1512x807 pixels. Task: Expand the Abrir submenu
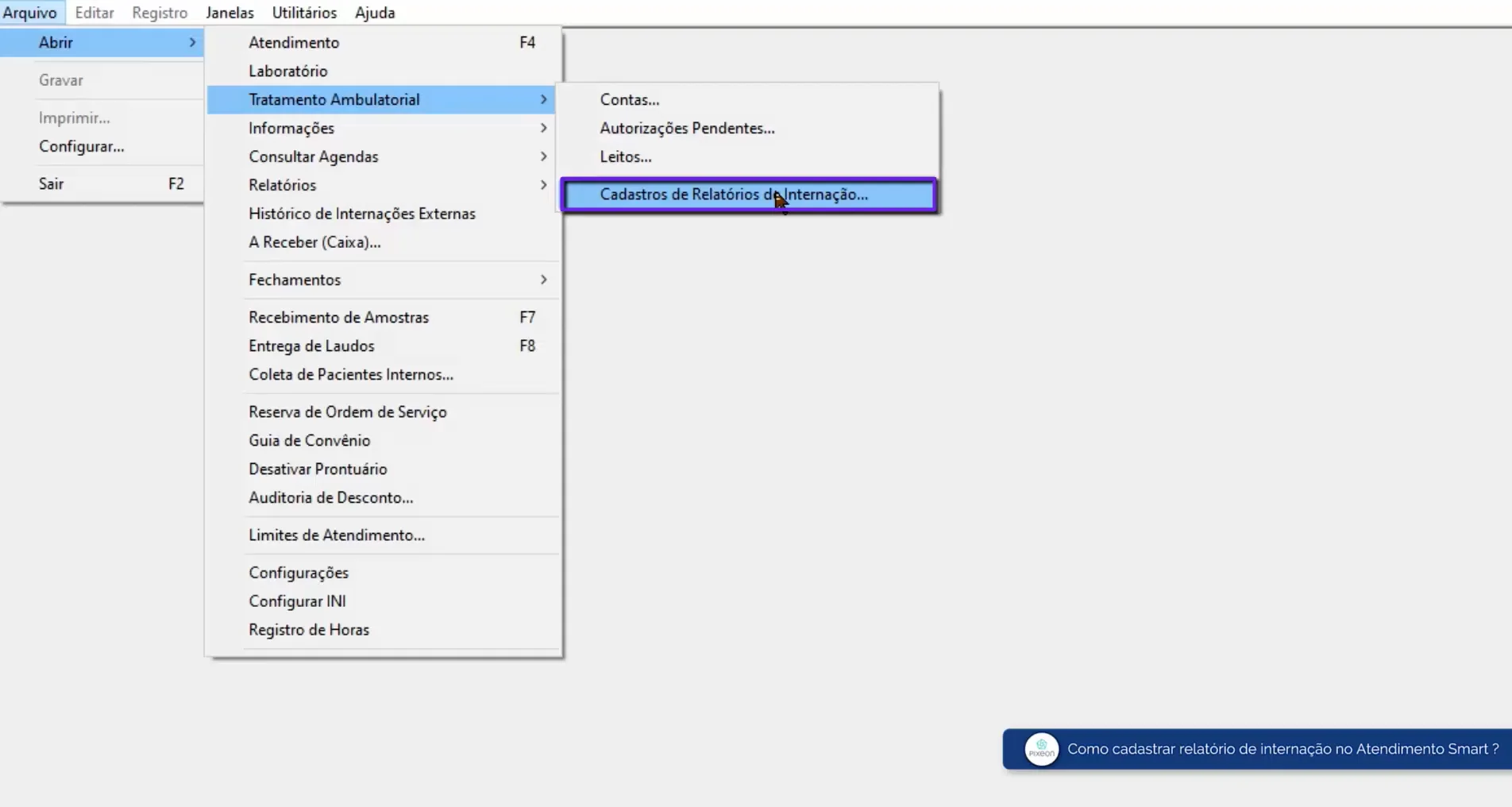click(102, 42)
